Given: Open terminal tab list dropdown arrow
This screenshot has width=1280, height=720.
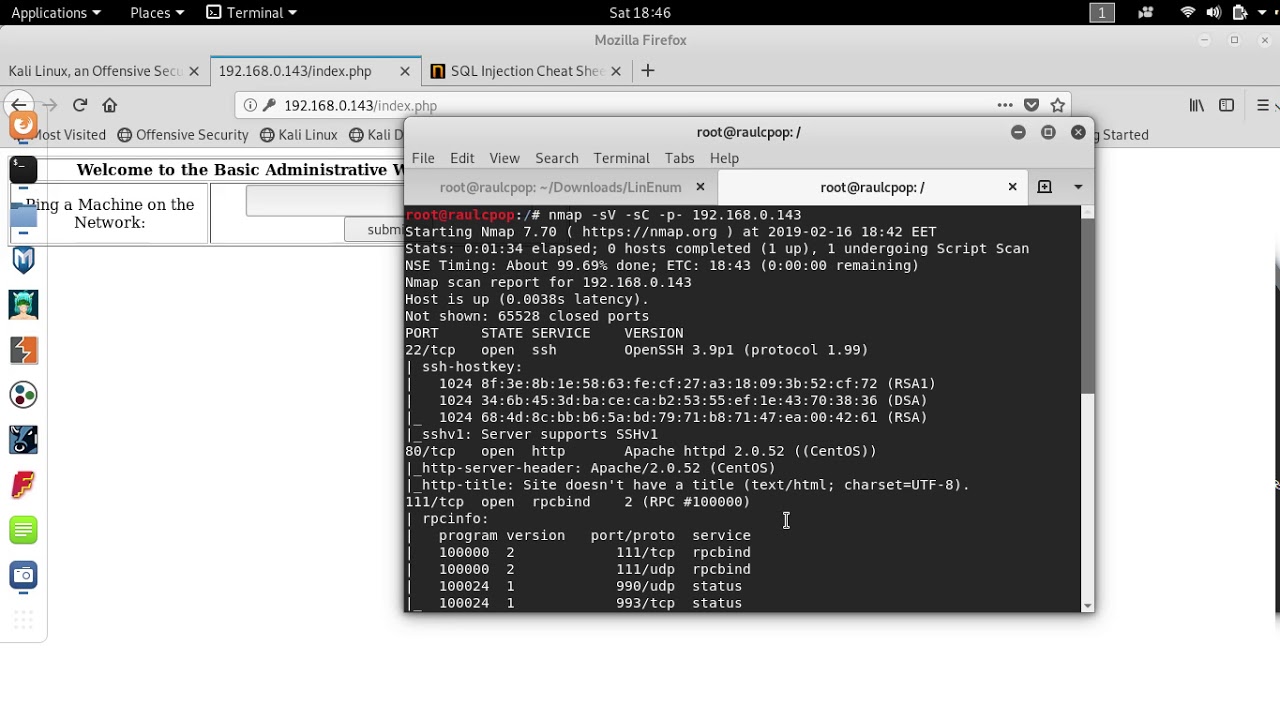Looking at the screenshot, I should pyautogui.click(x=1078, y=187).
